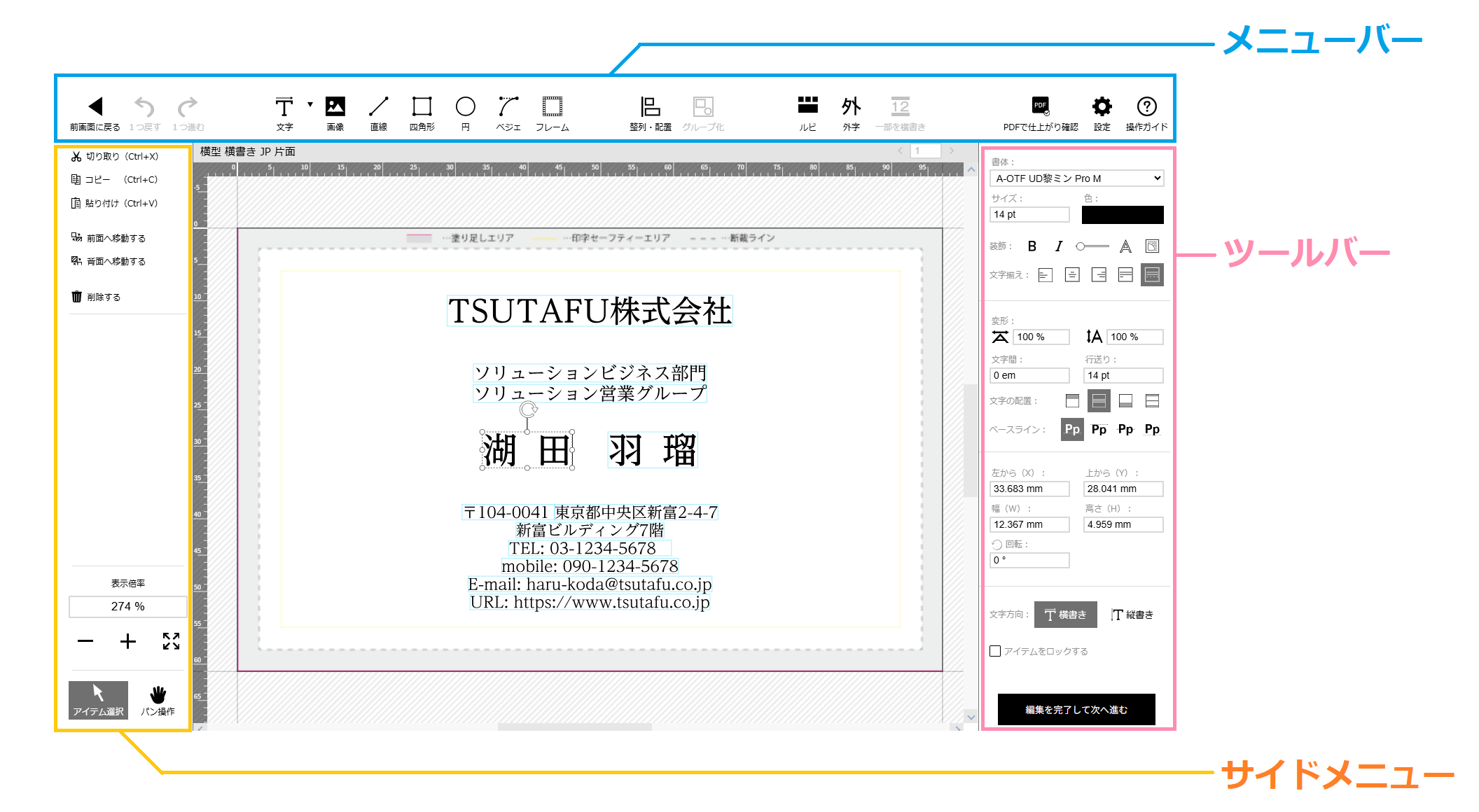Select the line (直線) tool
The image size is (1479, 812).
point(378,107)
